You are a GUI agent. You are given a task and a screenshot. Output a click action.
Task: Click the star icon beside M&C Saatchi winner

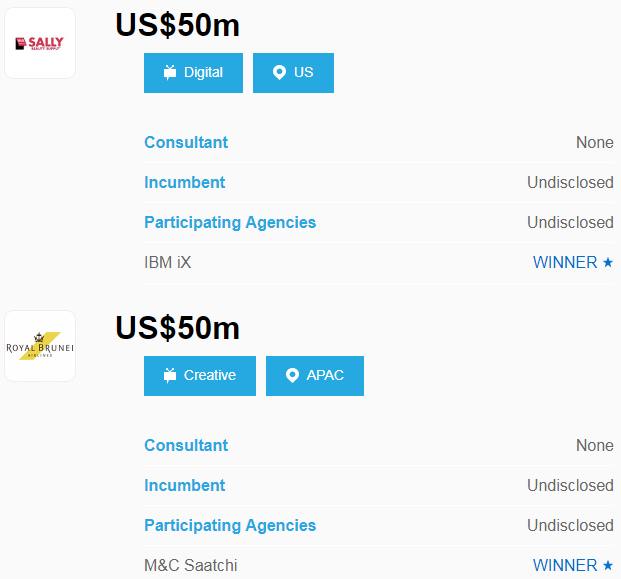point(607,566)
